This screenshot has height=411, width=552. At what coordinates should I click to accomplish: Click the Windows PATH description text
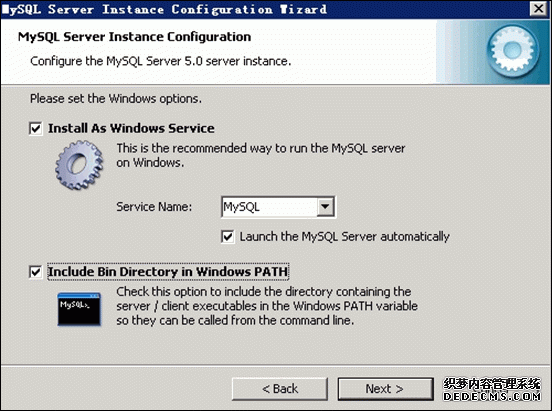(267, 306)
